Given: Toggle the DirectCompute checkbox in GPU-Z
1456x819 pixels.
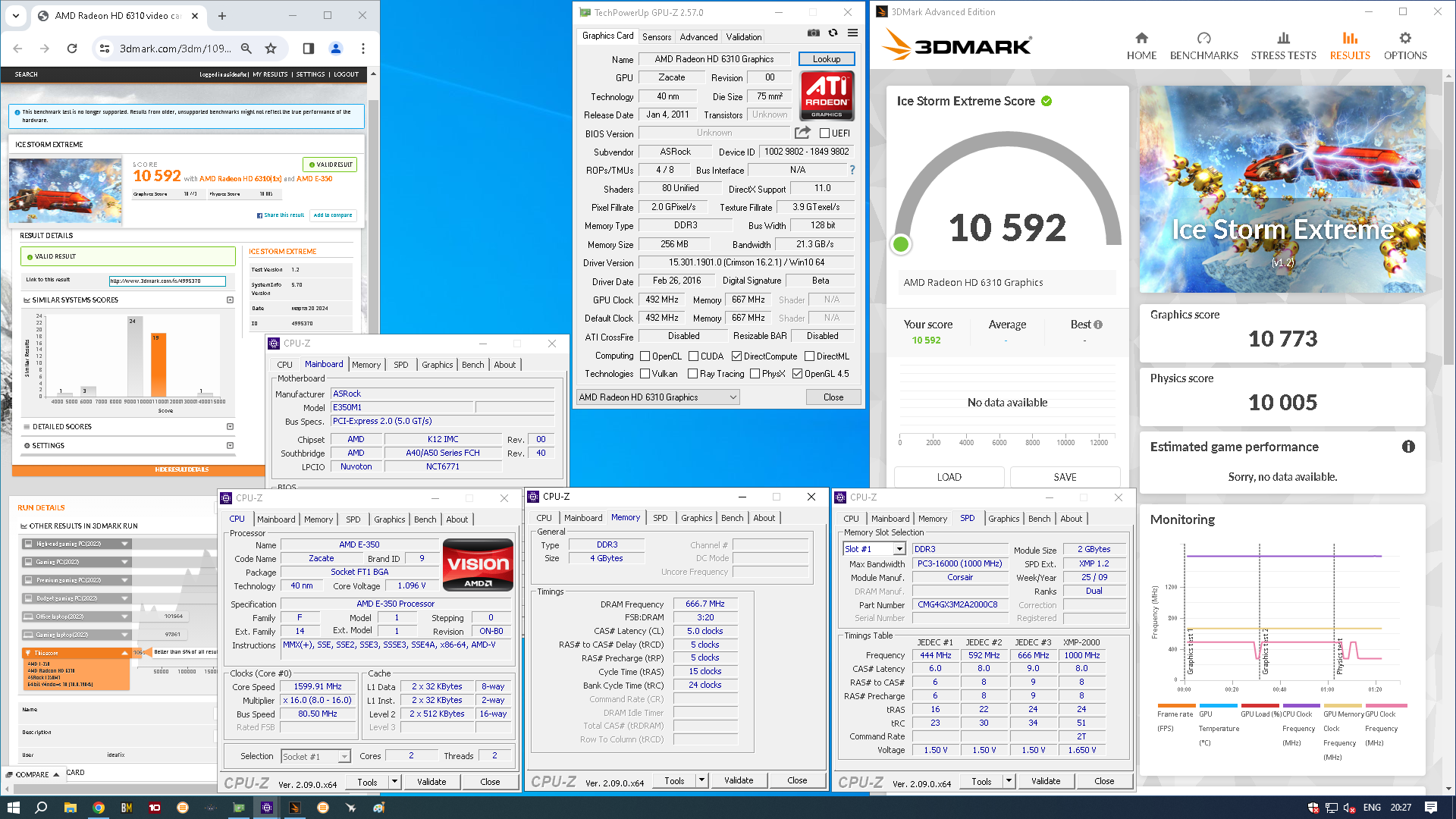Looking at the screenshot, I should [736, 356].
